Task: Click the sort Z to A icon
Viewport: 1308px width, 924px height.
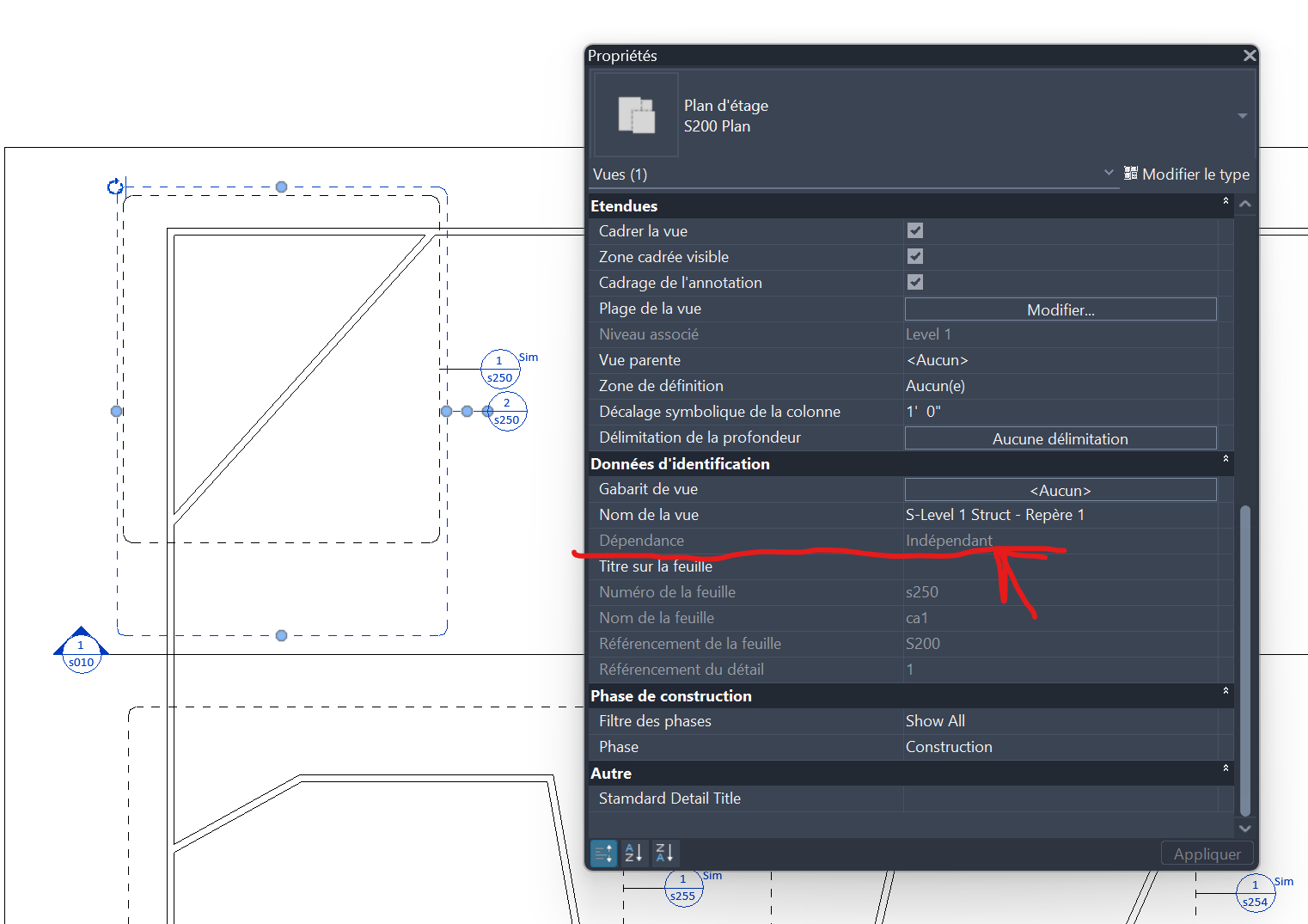Action: (x=665, y=853)
